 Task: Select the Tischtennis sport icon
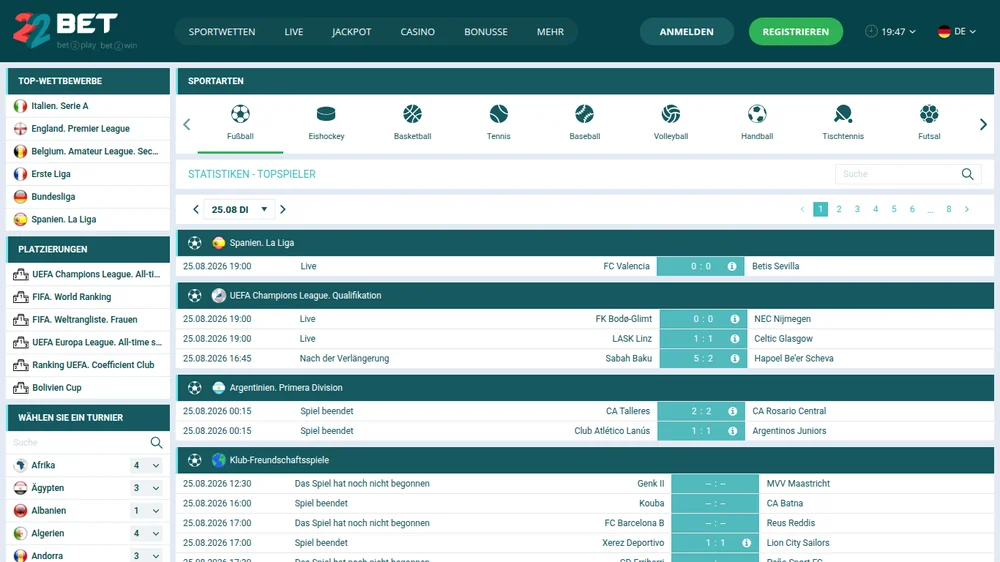click(x=843, y=114)
